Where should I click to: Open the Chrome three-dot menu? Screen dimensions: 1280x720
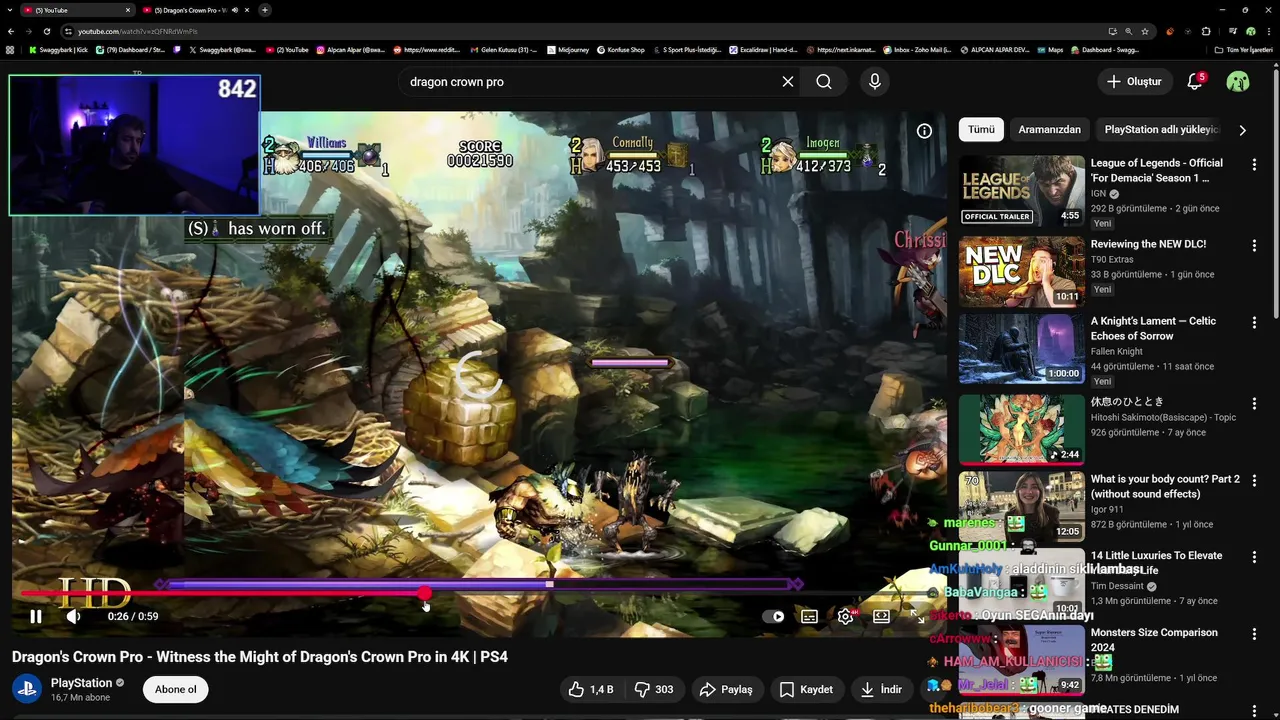[x=1269, y=31]
